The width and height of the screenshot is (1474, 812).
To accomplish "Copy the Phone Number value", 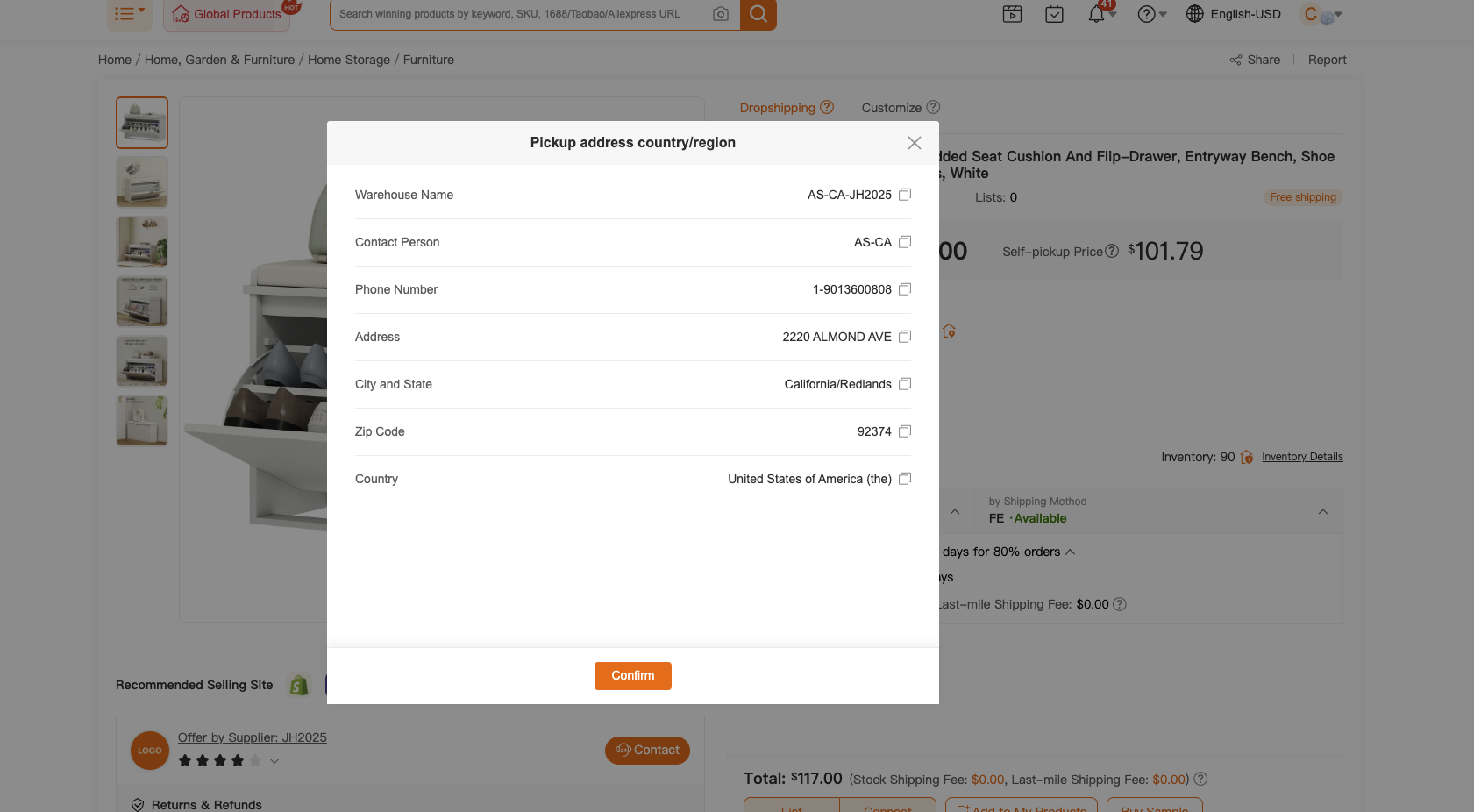I will (x=905, y=289).
